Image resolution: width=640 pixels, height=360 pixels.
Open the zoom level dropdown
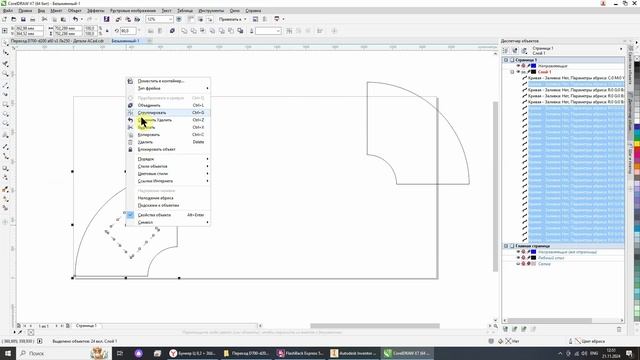pyautogui.click(x=170, y=19)
